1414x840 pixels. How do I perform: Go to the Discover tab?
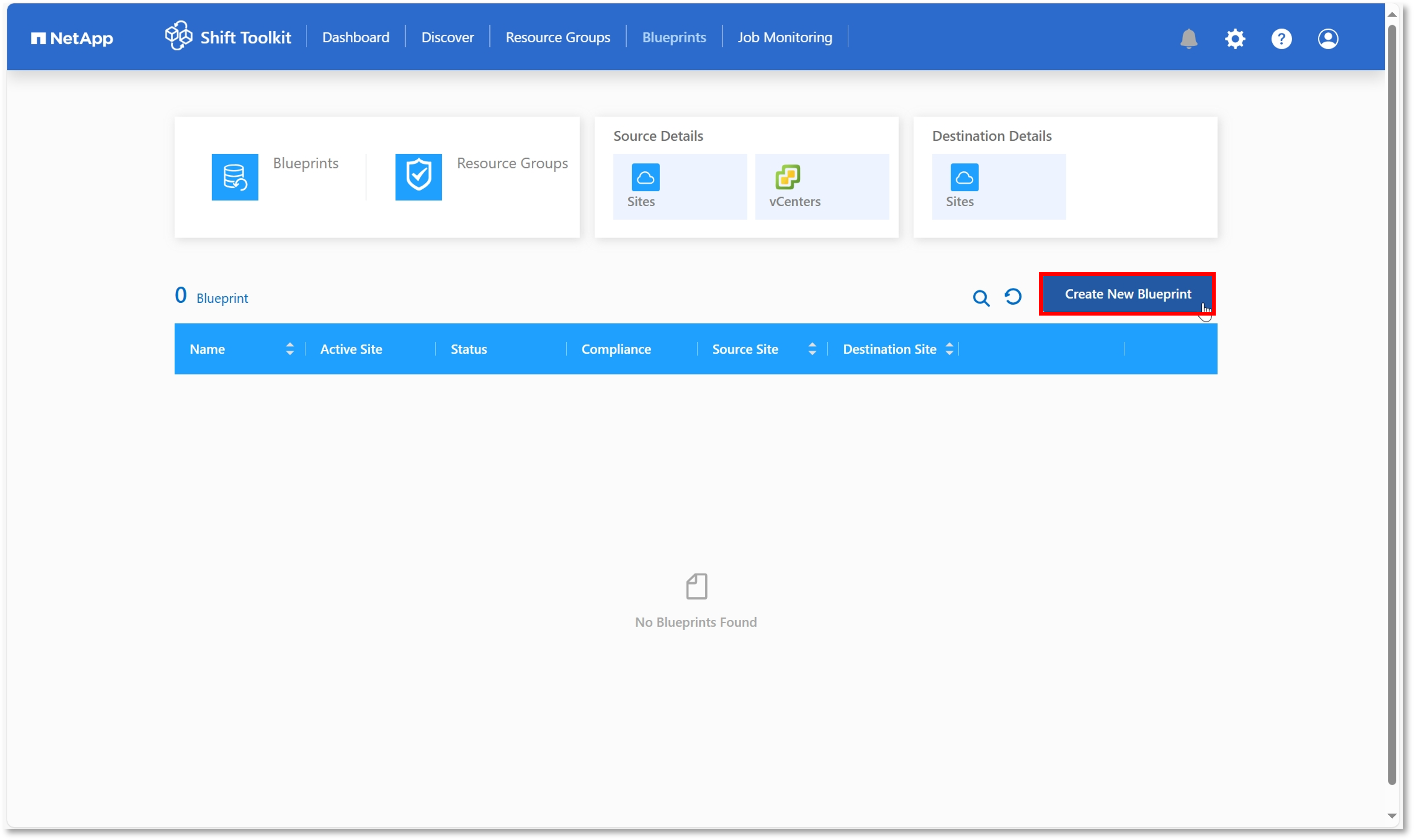point(447,37)
